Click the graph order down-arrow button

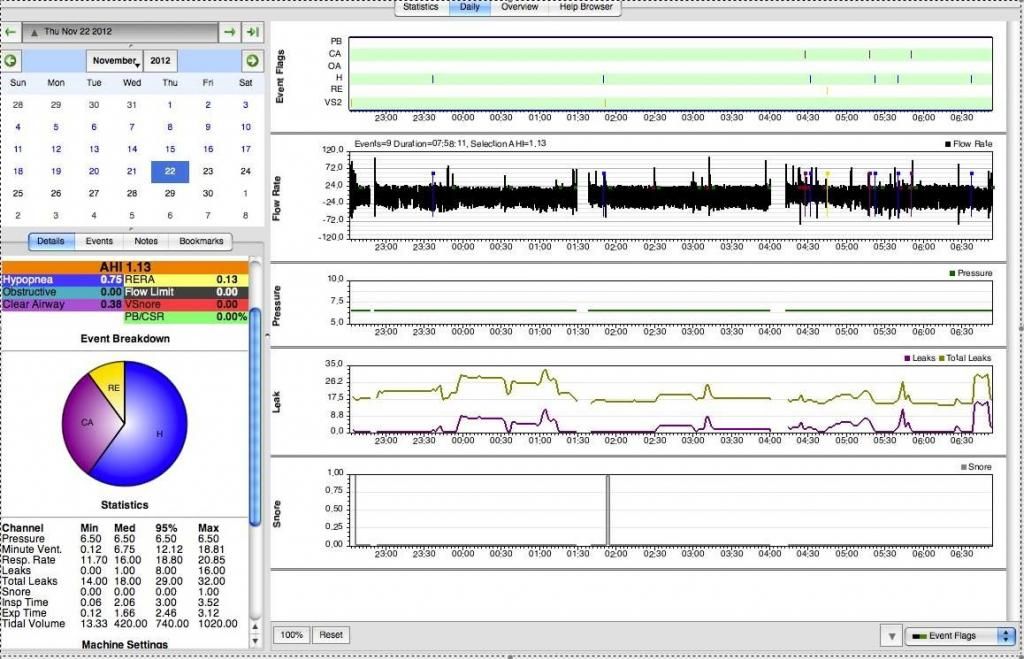point(890,636)
